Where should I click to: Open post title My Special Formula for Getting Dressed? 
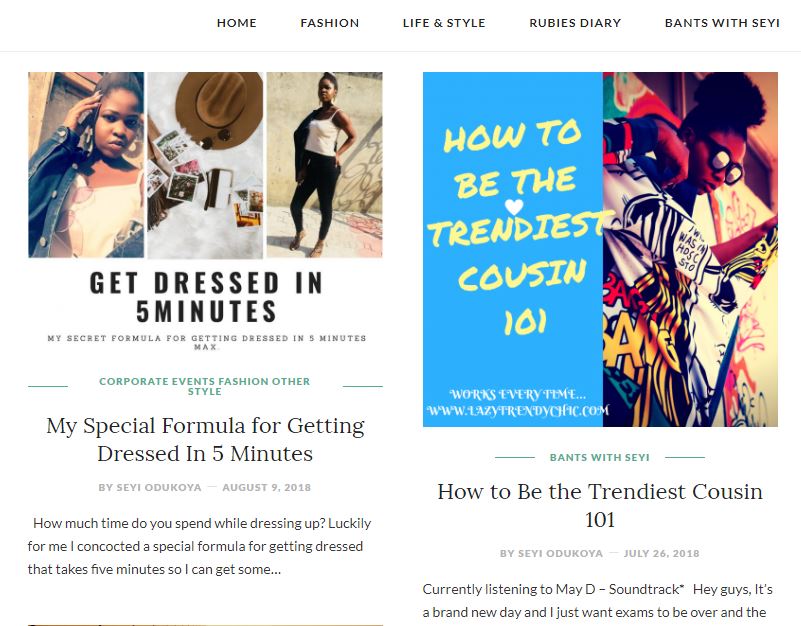[x=205, y=439]
